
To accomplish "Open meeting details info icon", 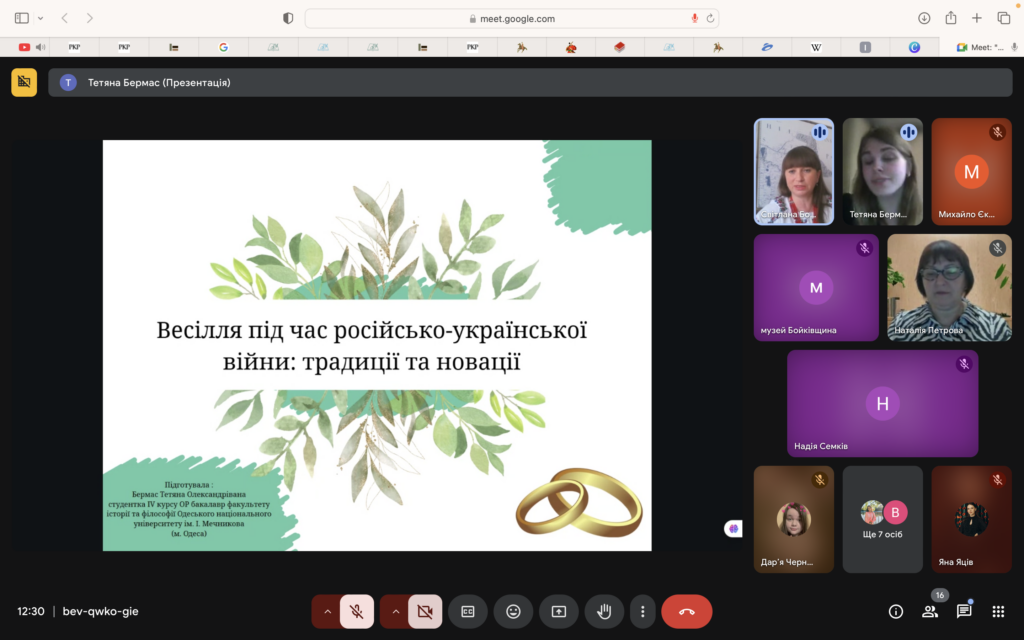I will tap(895, 611).
